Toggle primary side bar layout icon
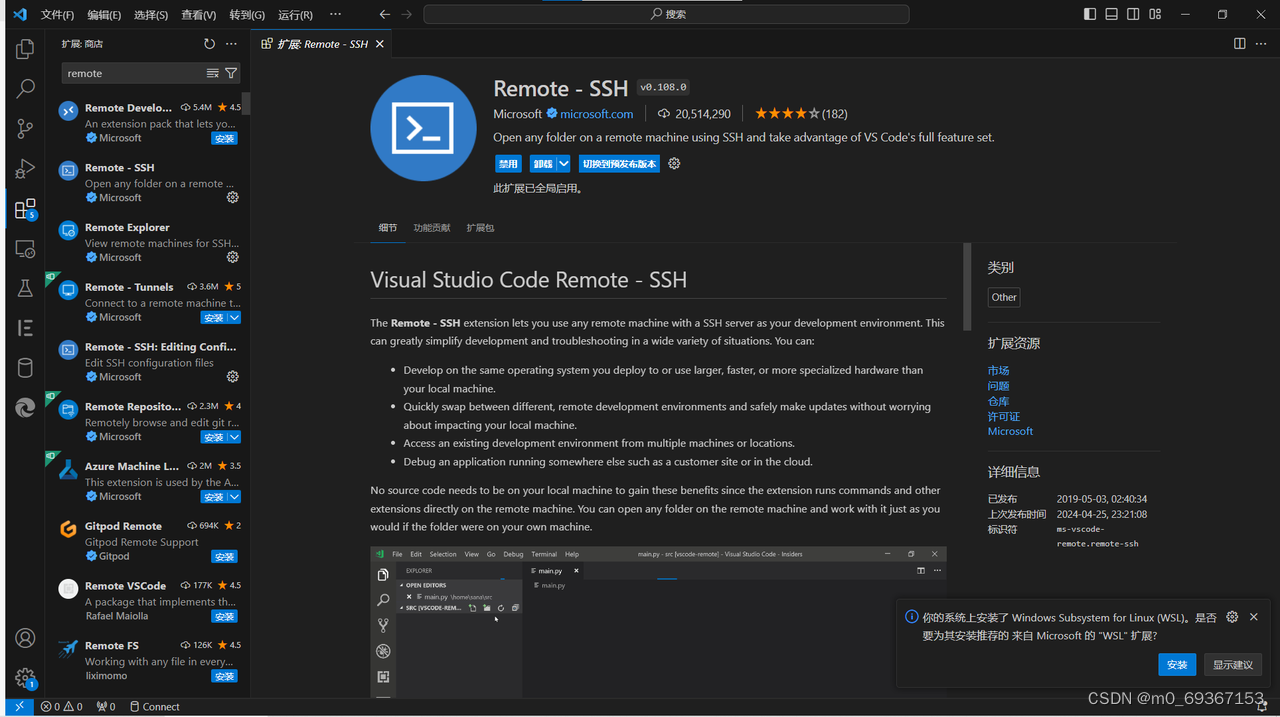 click(1090, 14)
